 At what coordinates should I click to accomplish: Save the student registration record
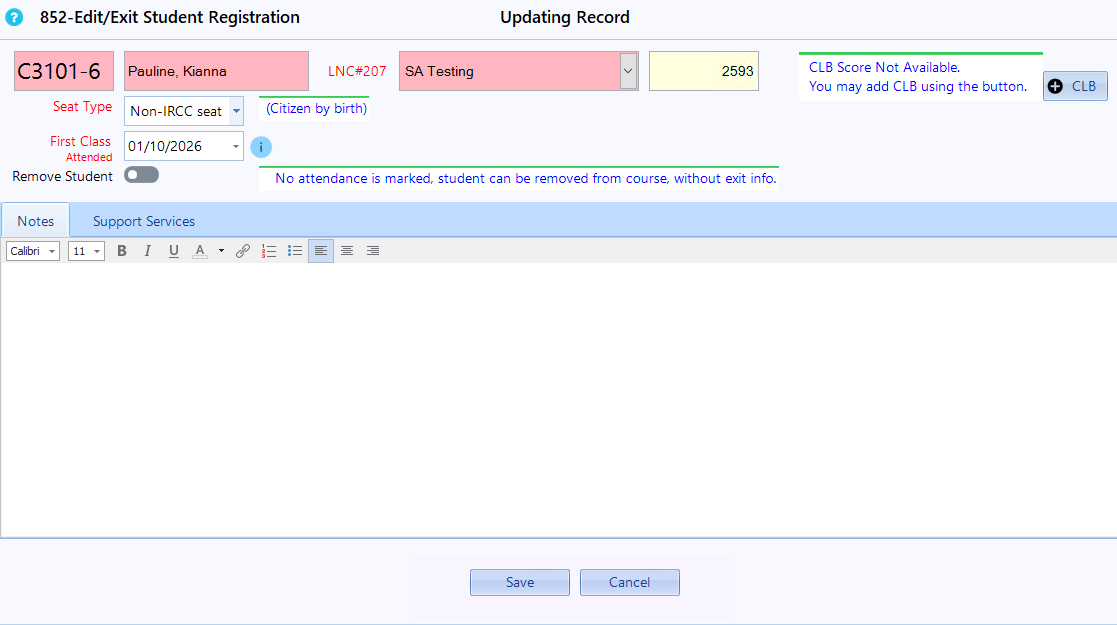coord(520,582)
